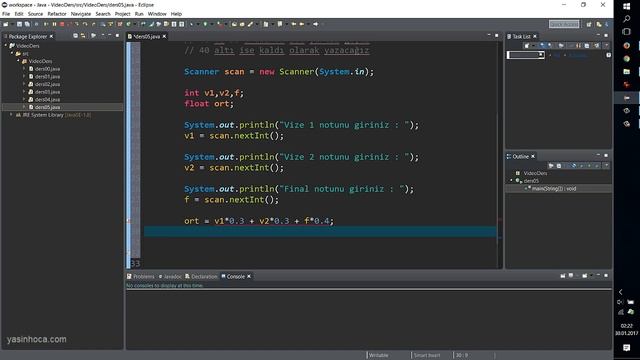Open the Task List view menu arrow

606,45
